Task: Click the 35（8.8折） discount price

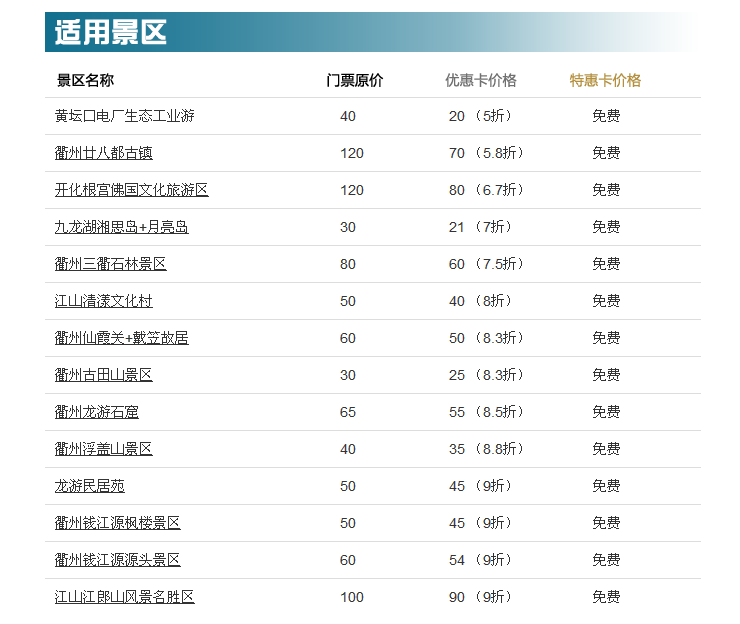Action: pyautogui.click(x=487, y=449)
